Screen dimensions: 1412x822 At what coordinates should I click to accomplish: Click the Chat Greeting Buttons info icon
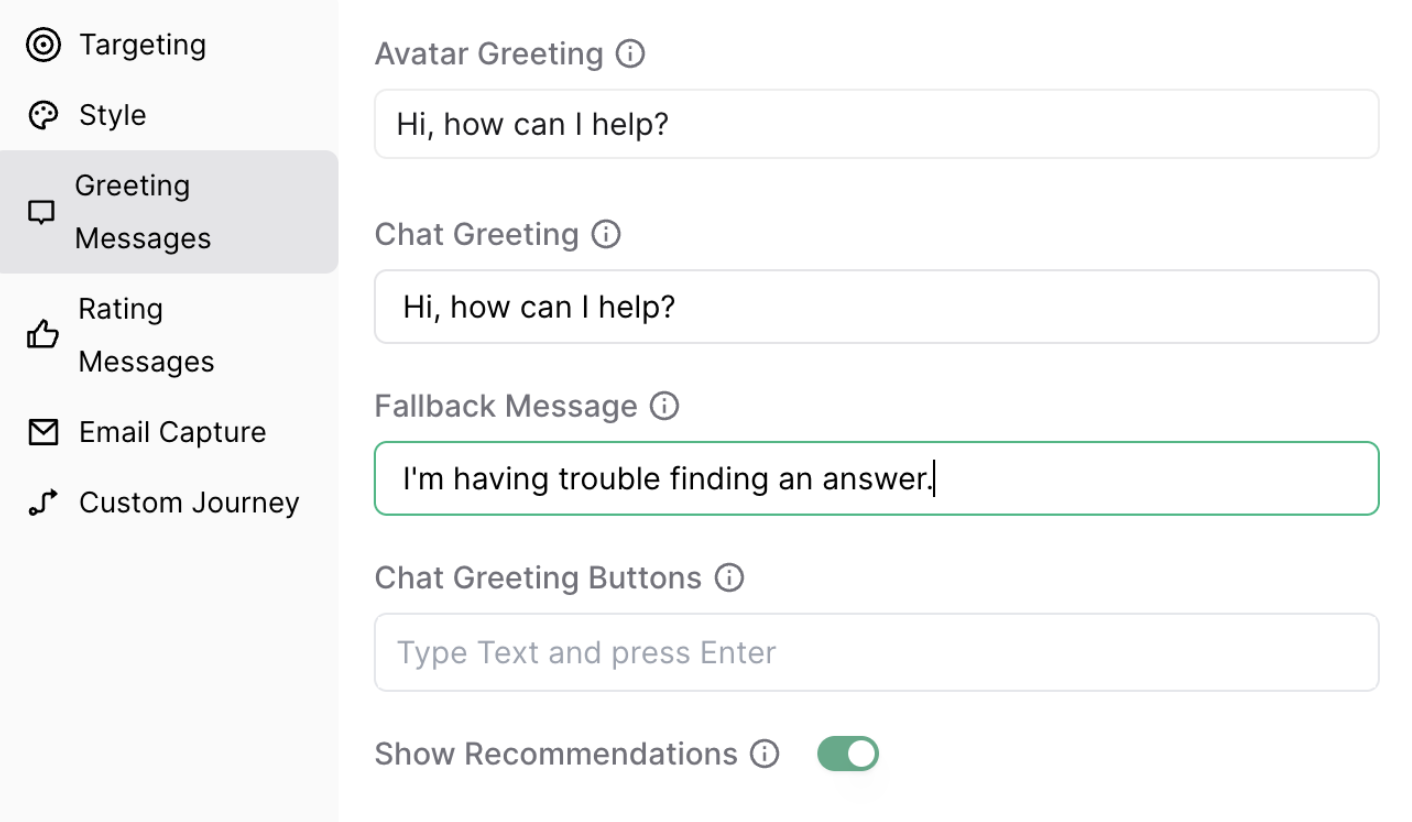pyautogui.click(x=730, y=578)
